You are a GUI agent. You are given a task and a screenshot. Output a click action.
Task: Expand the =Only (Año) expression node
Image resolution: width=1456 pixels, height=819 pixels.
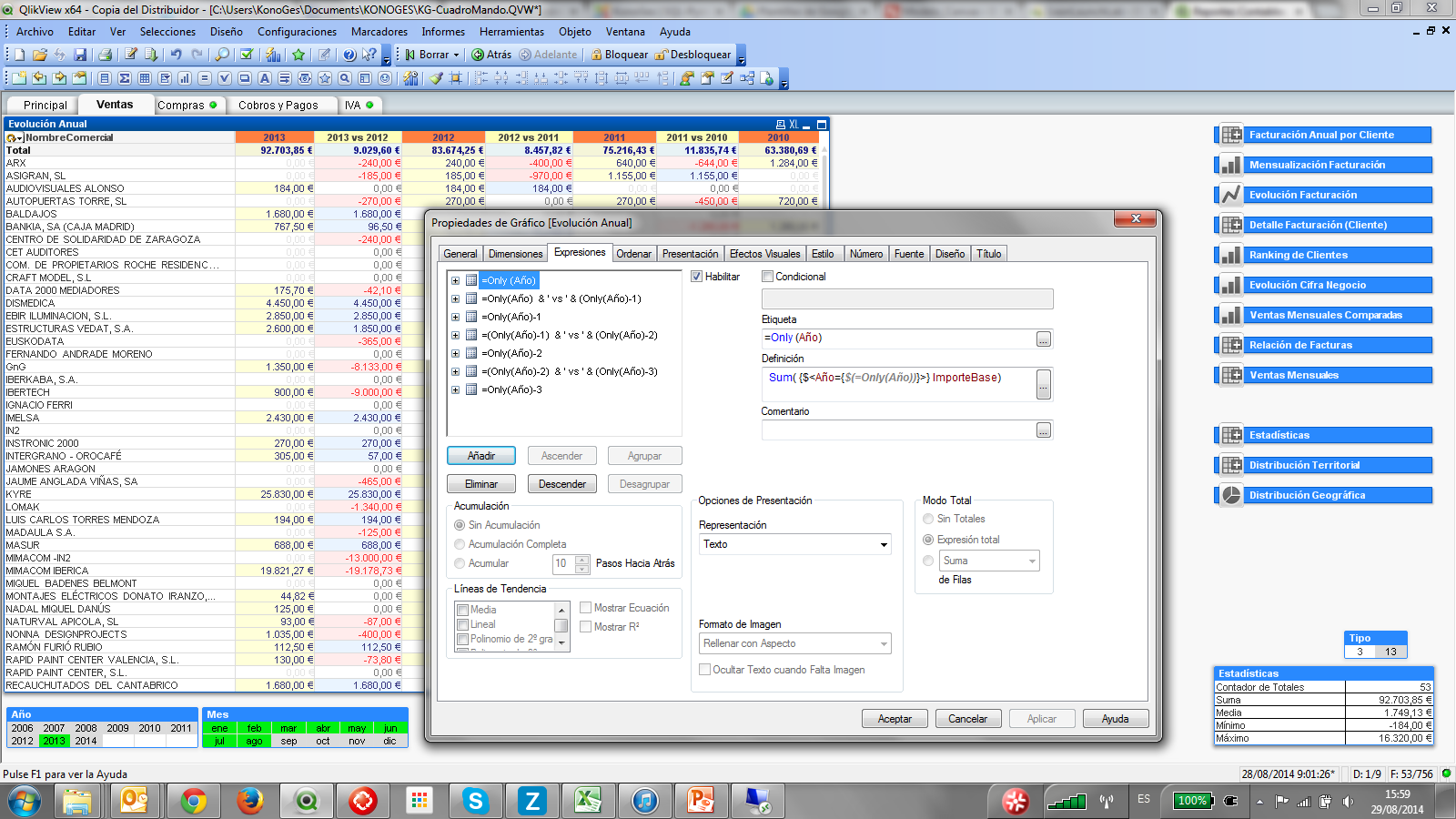(455, 280)
